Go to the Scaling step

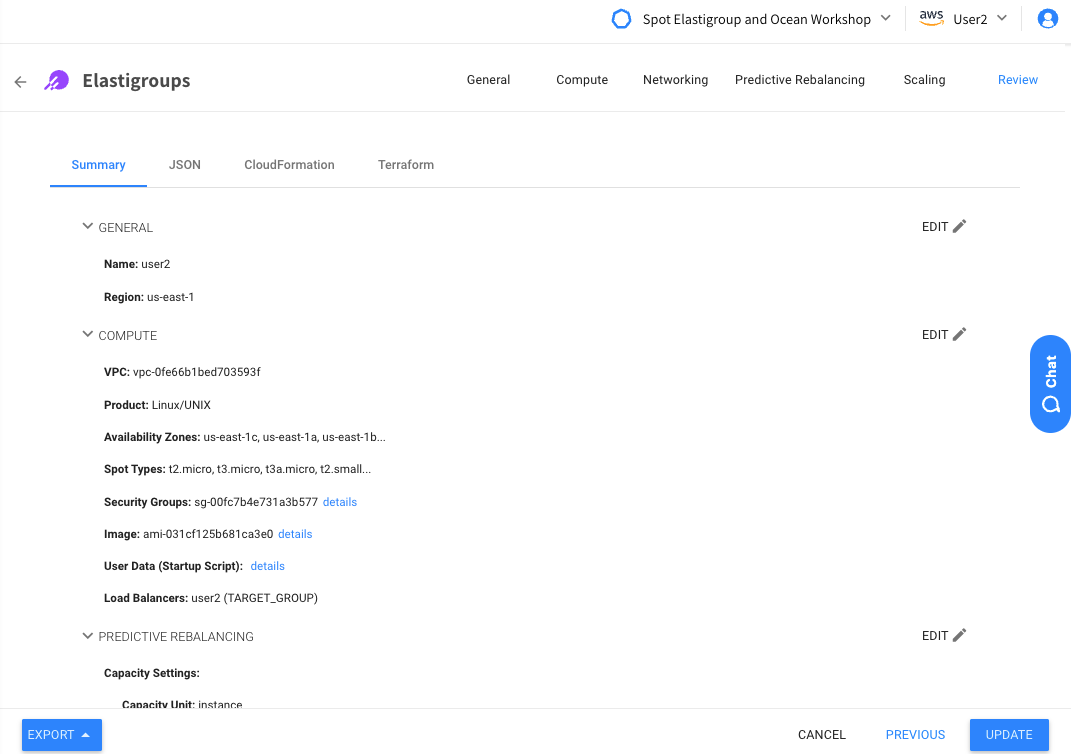coord(924,80)
